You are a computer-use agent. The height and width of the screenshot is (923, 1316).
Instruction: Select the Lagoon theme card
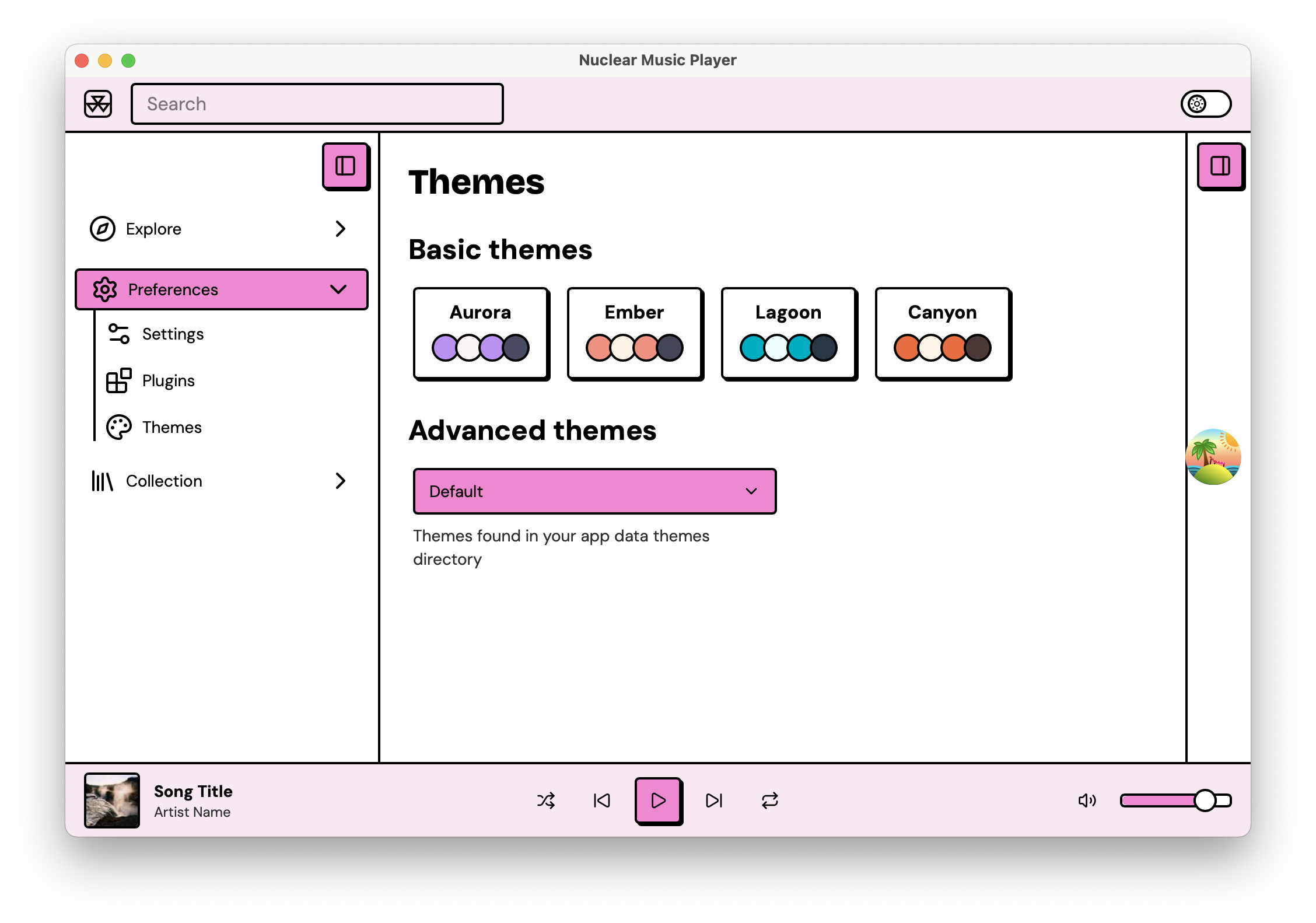click(789, 334)
